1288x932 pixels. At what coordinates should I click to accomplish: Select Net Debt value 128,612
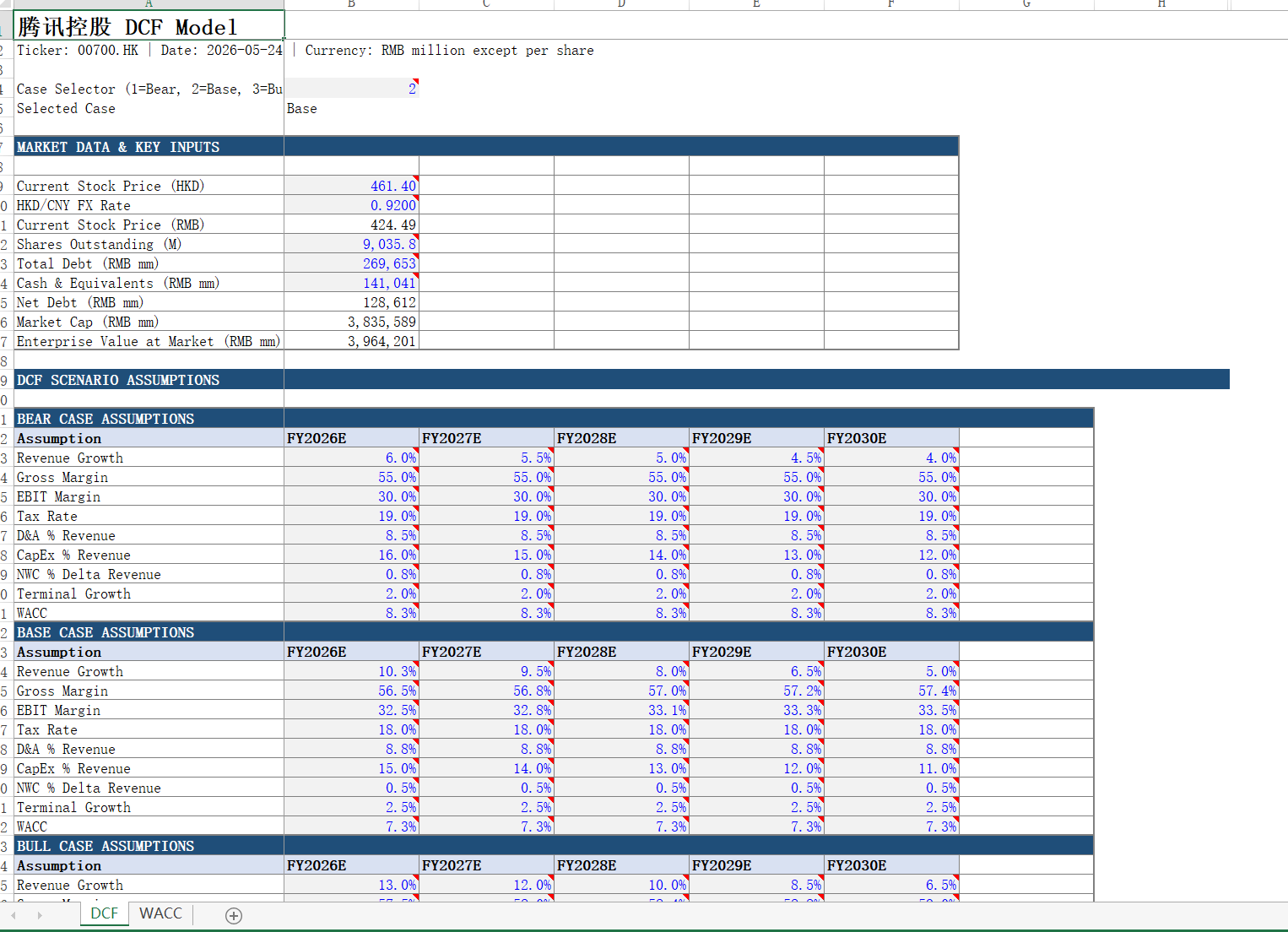[x=352, y=302]
